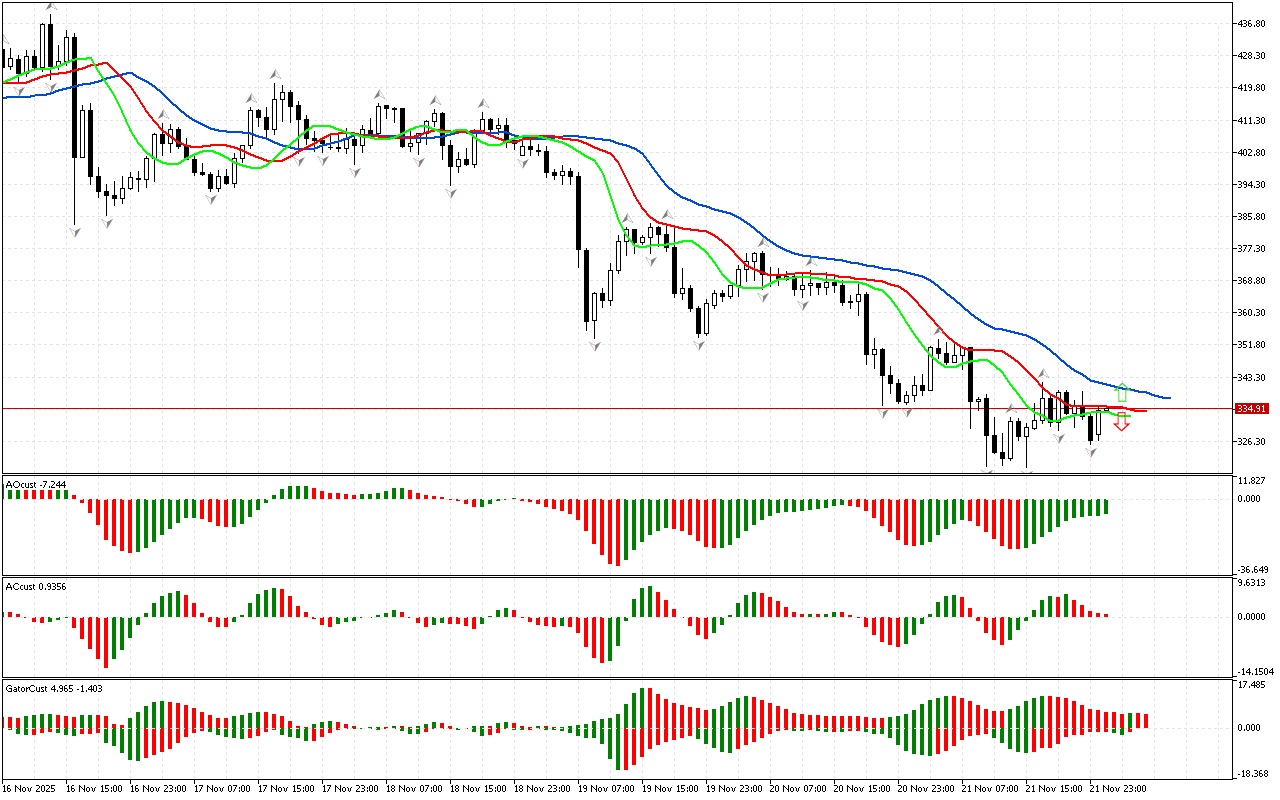The image size is (1280, 800).
Task: Click the red down arrow signal
Action: (1122, 422)
